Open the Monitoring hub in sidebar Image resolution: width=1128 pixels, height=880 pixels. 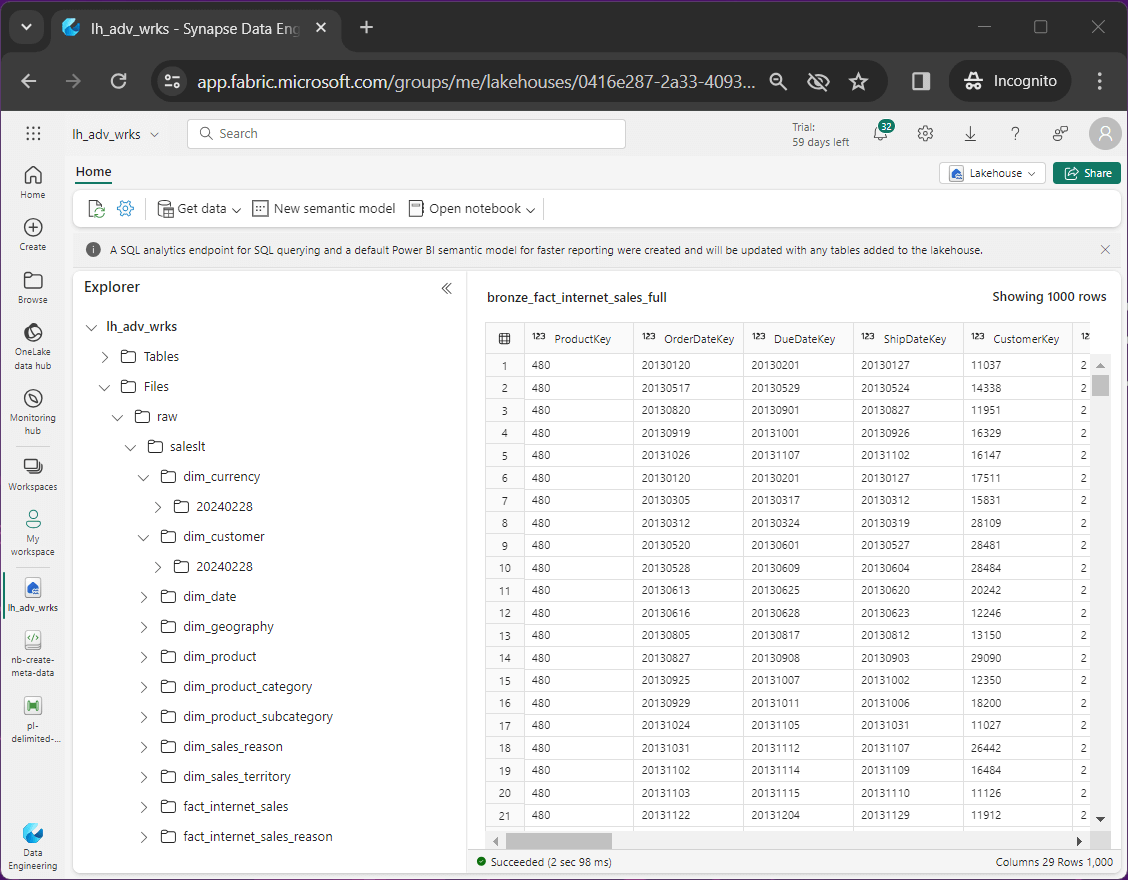32,410
